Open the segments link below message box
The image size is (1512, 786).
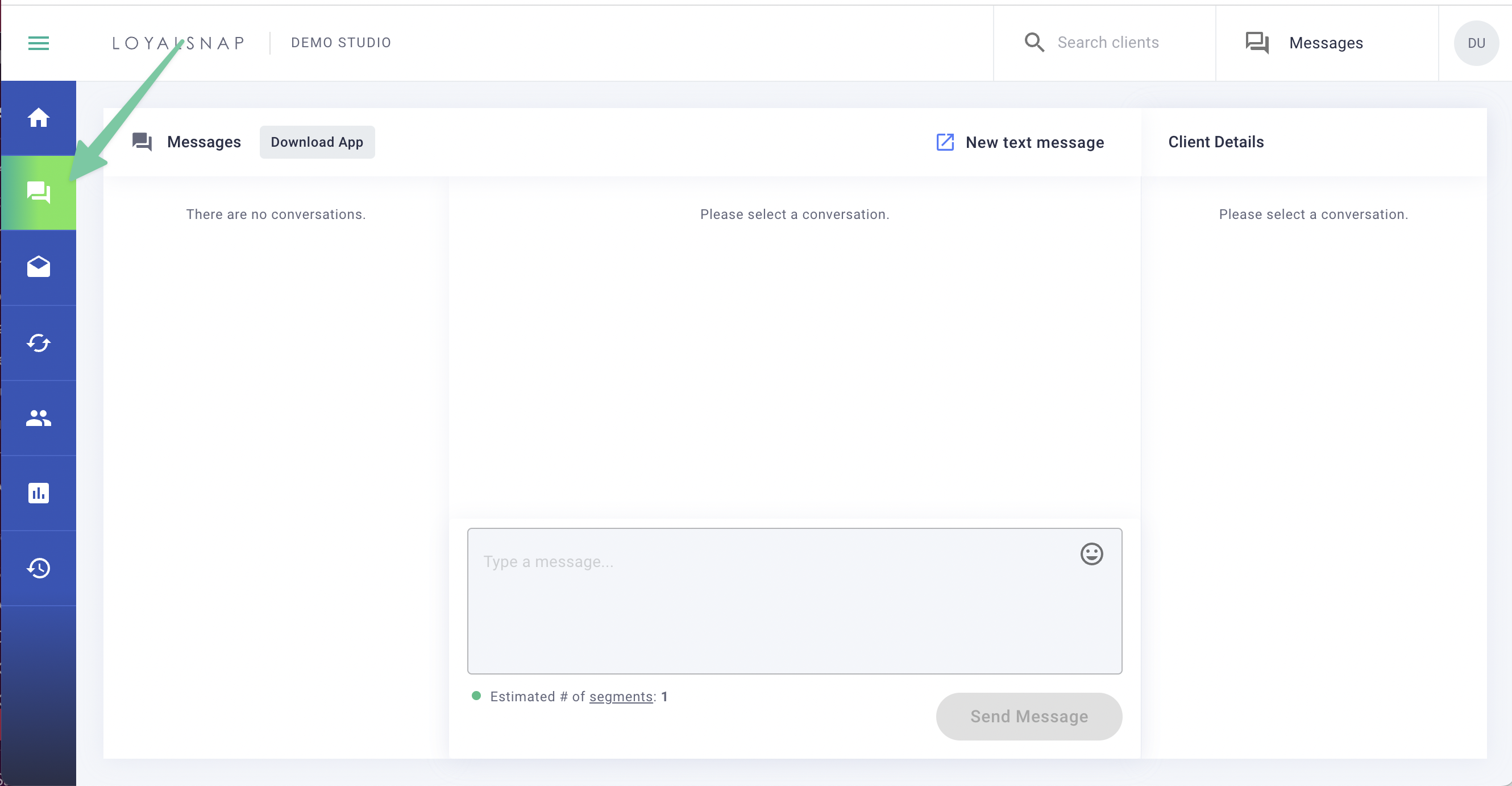(x=620, y=697)
